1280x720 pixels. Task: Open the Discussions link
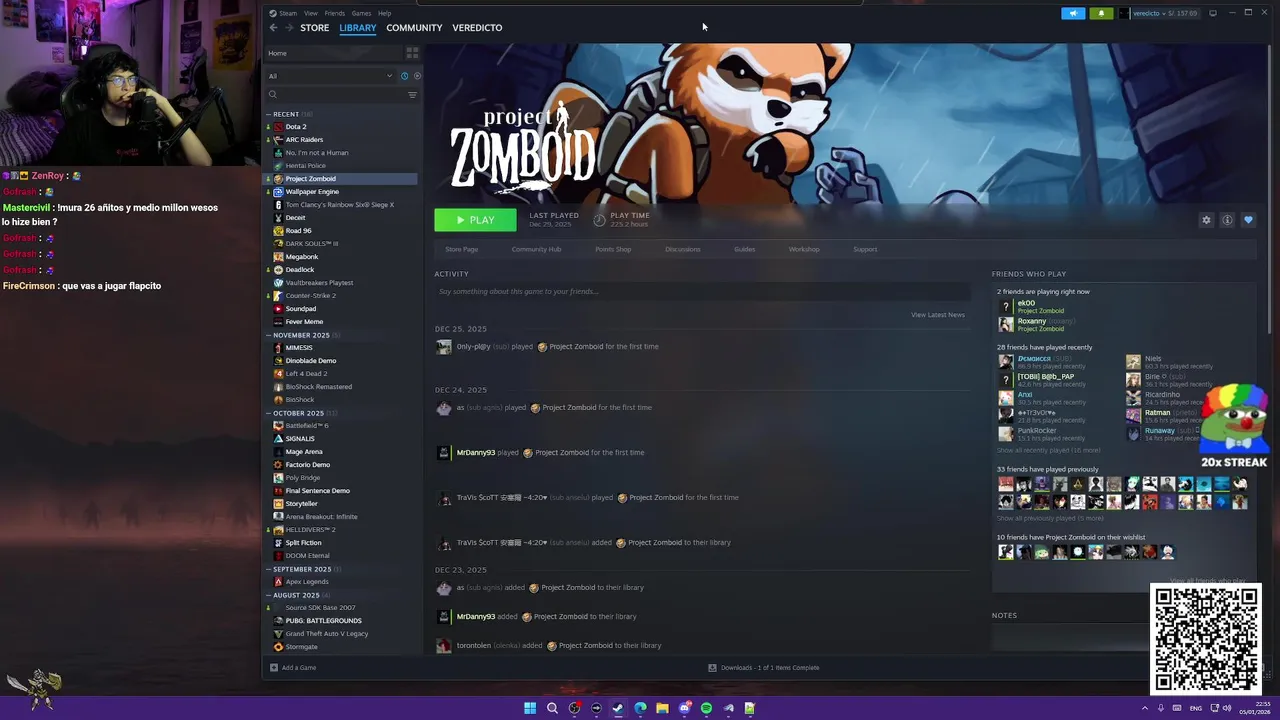coord(683,249)
